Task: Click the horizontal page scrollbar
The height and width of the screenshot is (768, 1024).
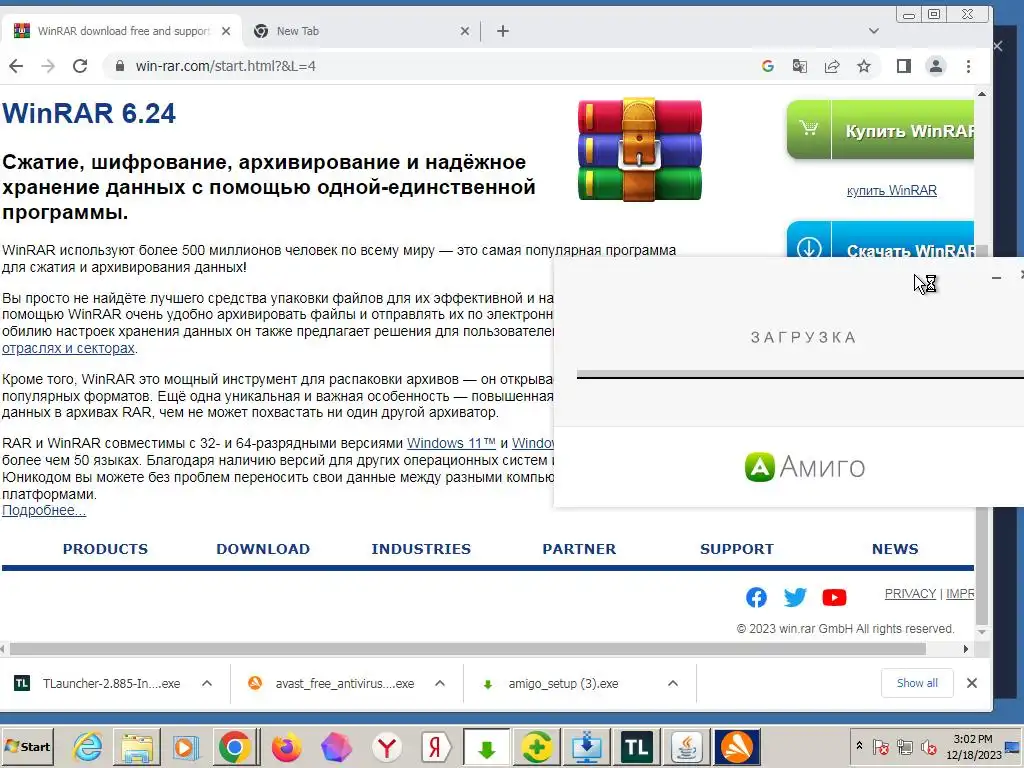Action: tap(468, 648)
